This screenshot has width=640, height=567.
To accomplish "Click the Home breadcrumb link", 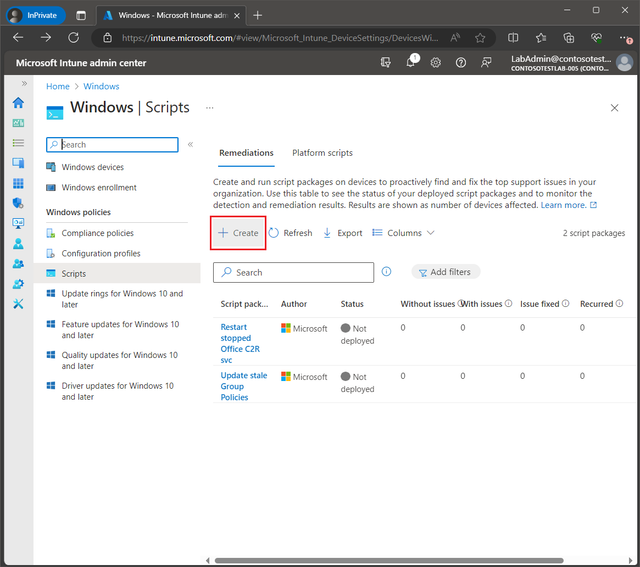I will (58, 87).
